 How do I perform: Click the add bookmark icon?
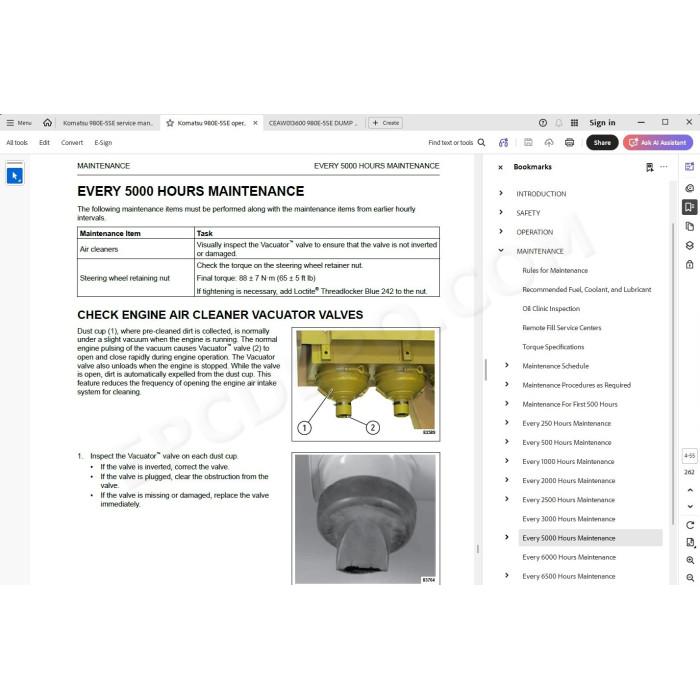coord(650,167)
